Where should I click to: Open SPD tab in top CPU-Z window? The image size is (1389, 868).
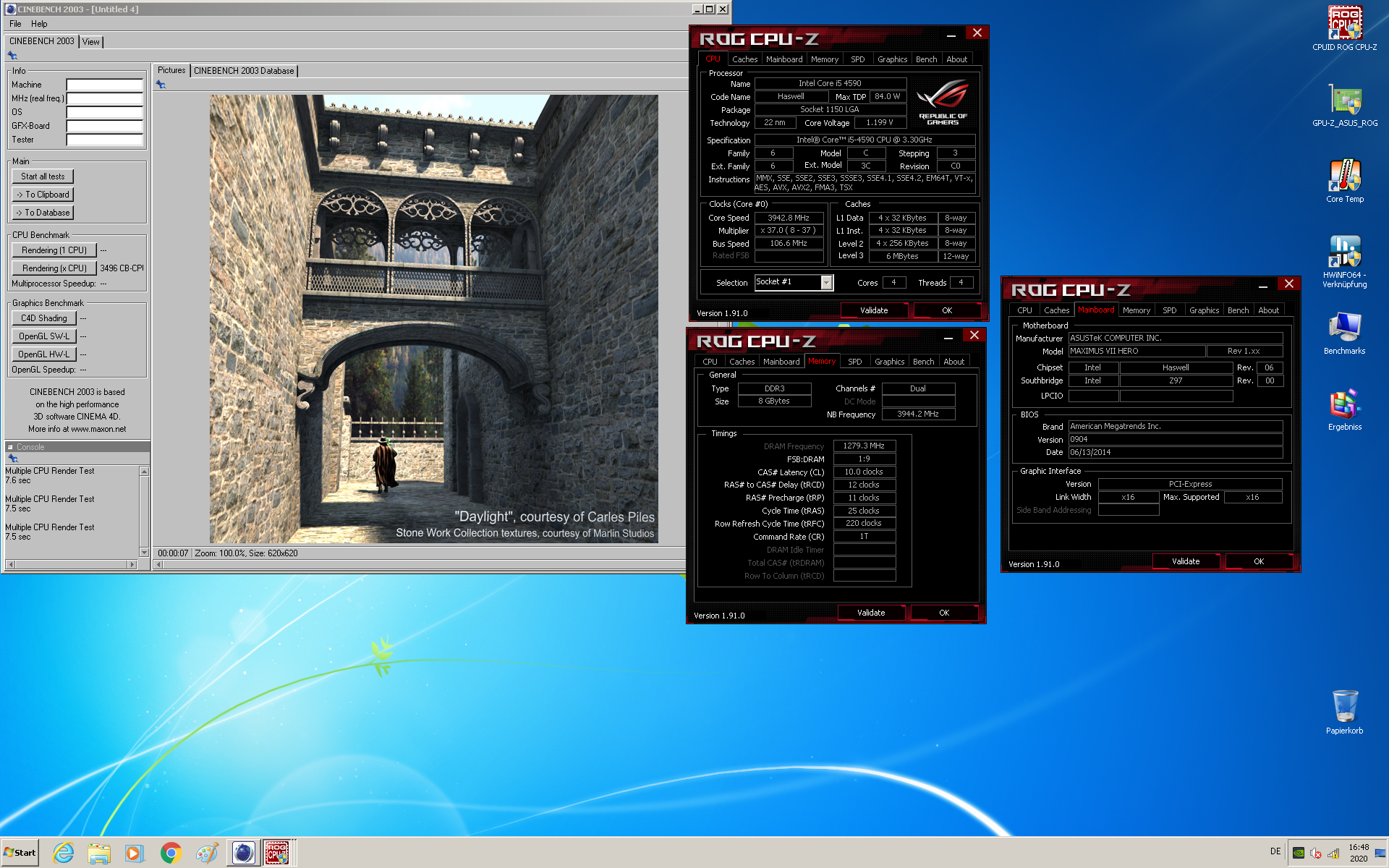coord(857,59)
